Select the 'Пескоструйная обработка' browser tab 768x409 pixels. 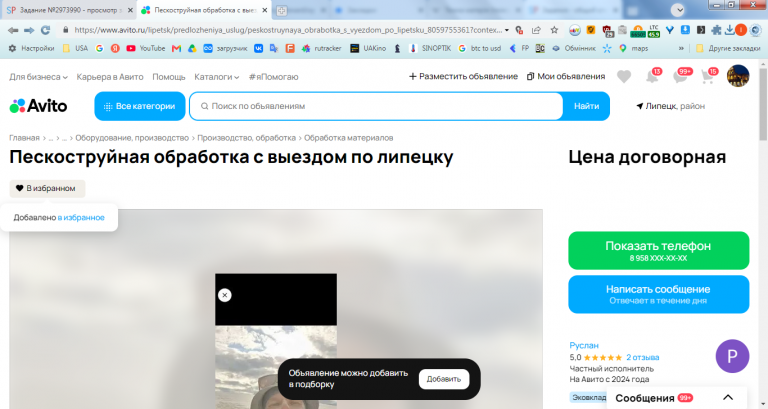pos(204,10)
